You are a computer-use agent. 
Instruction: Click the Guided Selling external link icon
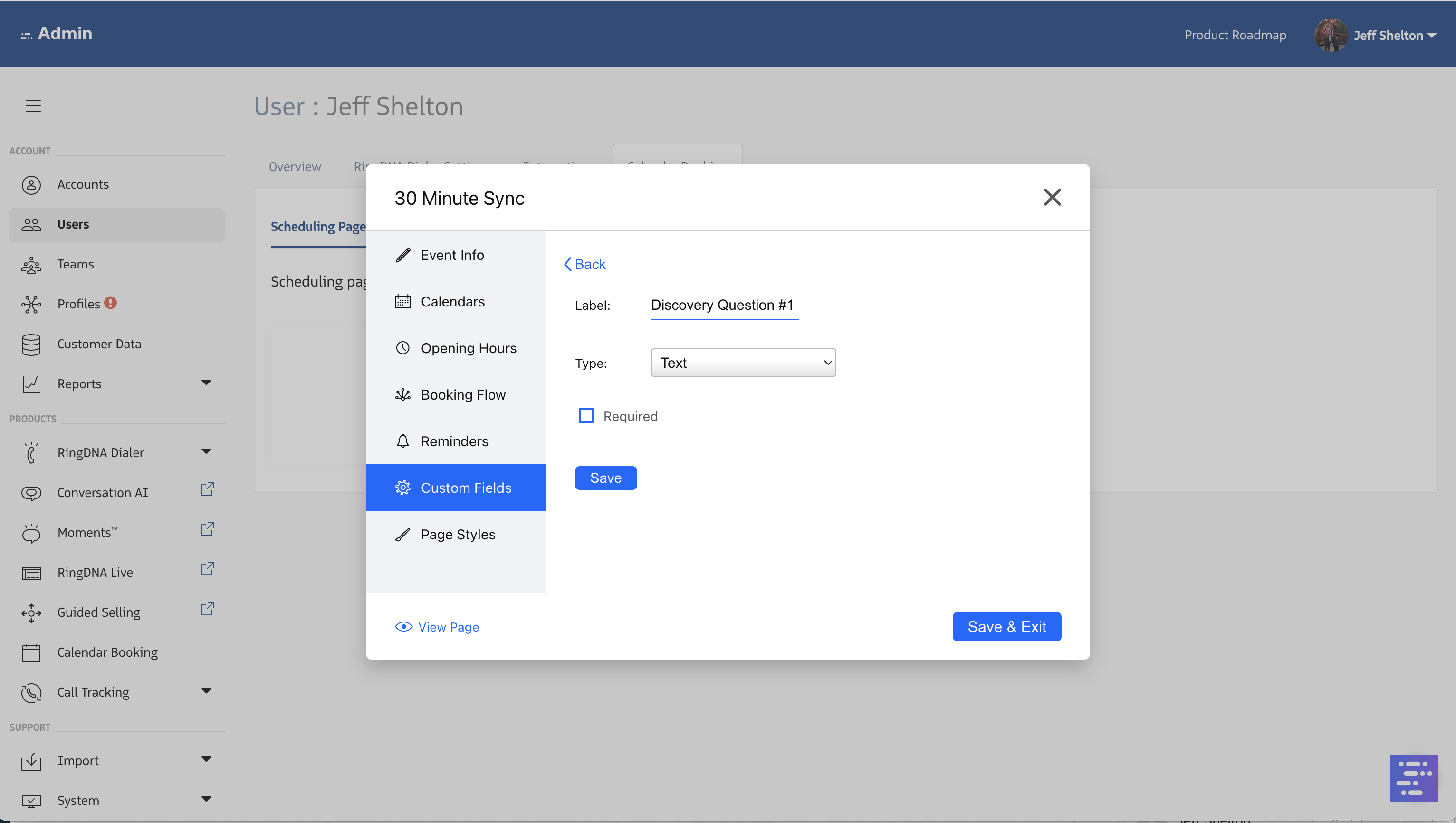click(208, 609)
